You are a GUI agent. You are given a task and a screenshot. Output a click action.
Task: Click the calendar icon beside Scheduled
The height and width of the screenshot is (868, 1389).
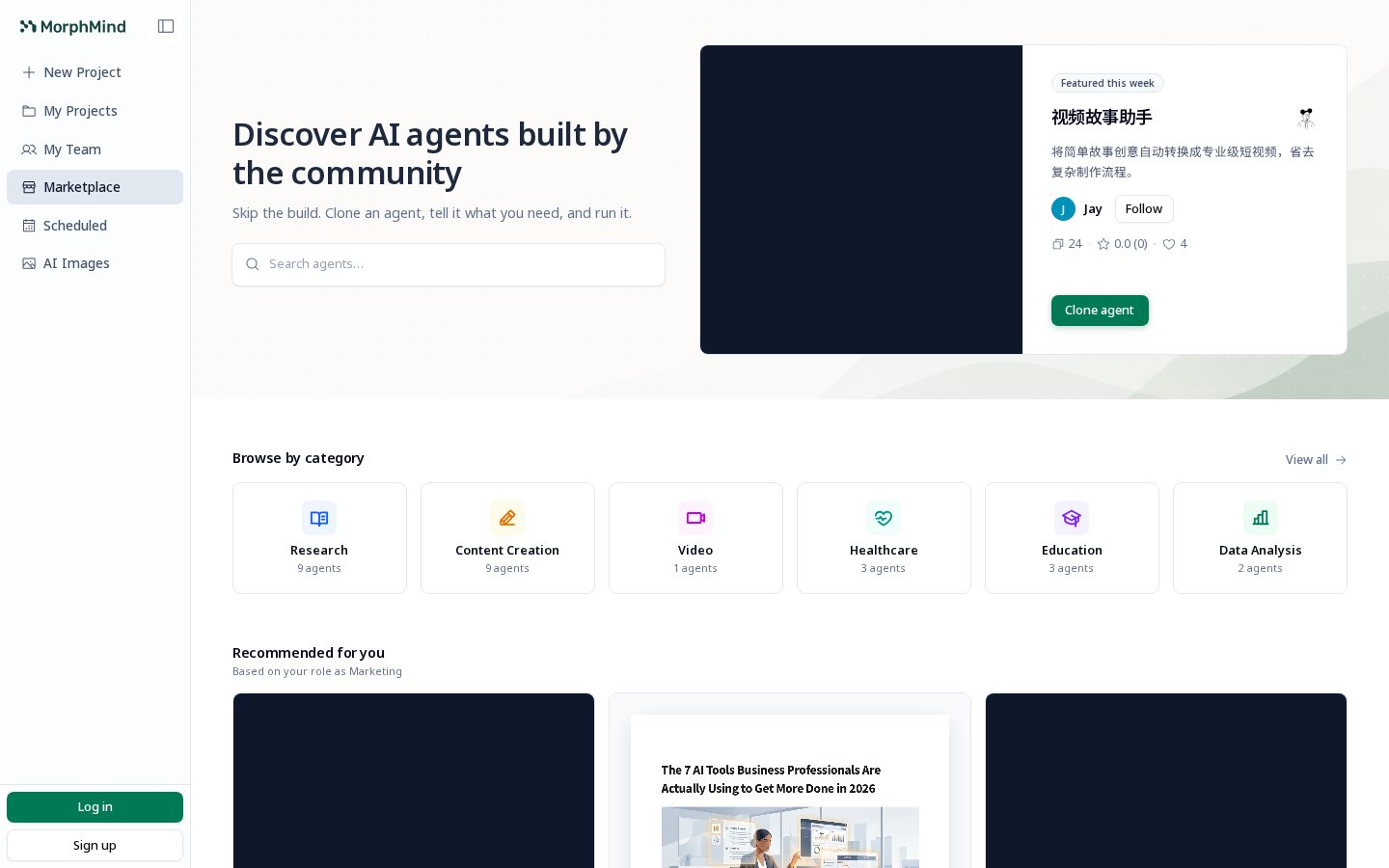[29, 226]
